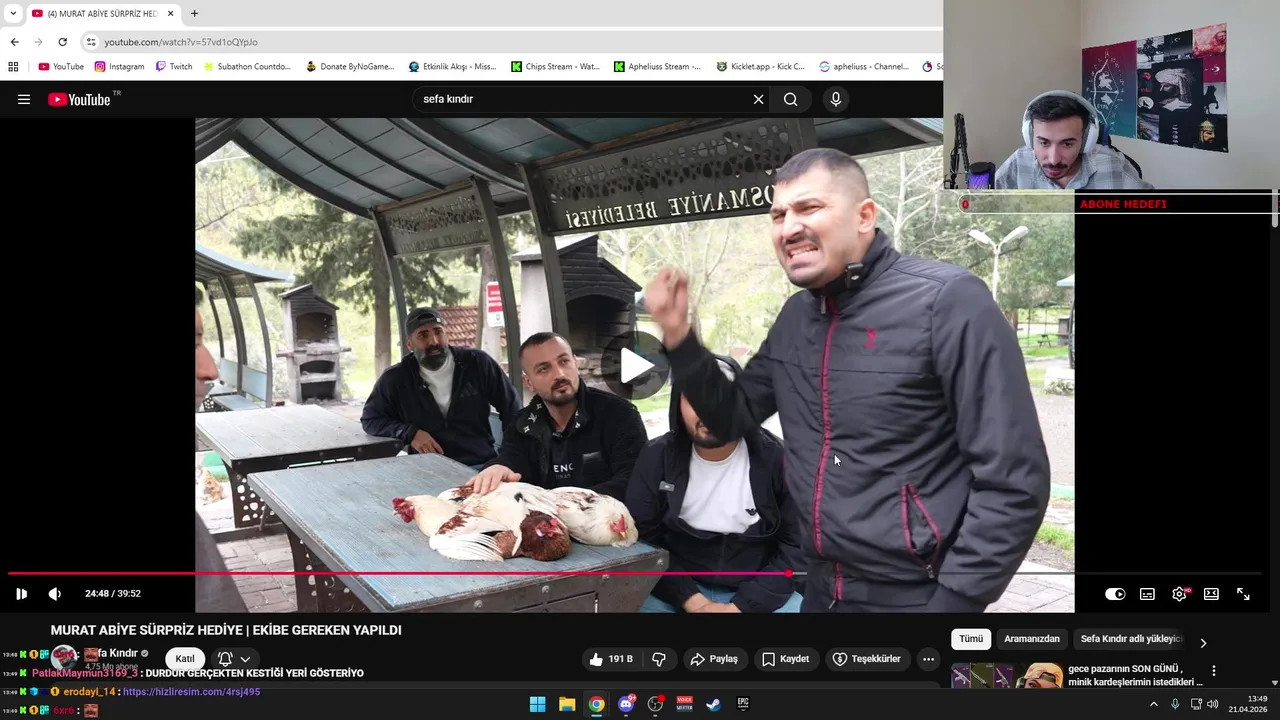Switch to Chrome in the taskbar

pos(596,704)
